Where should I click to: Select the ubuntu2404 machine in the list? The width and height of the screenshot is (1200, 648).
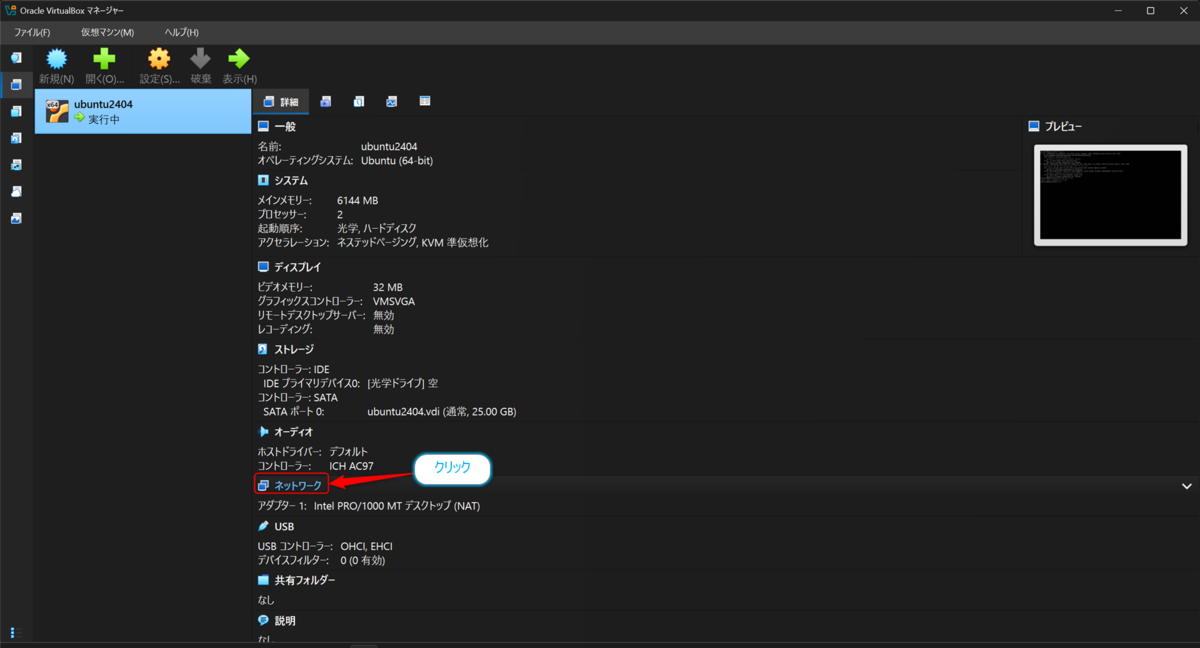click(x=143, y=111)
